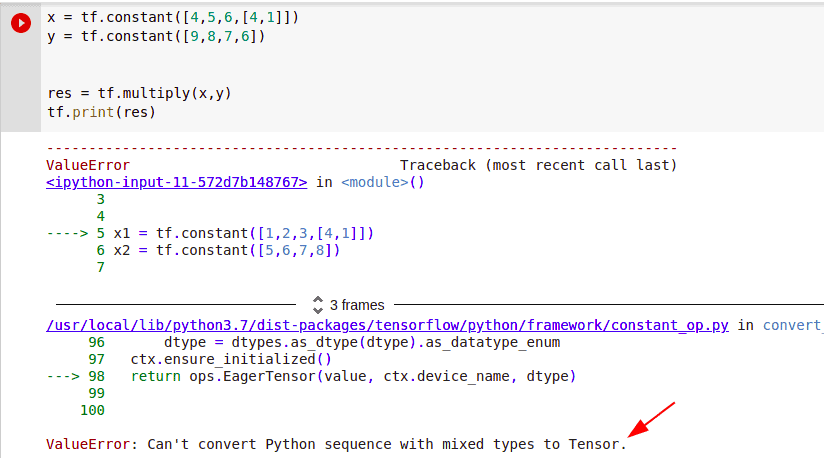Open the ipython-input-11-572d7b148767 link

(177, 182)
